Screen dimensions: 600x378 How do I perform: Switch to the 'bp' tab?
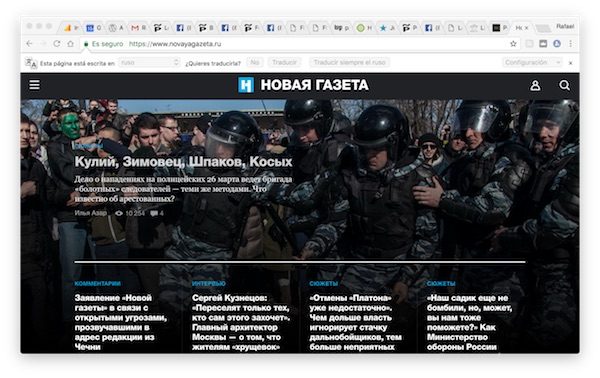[x=342, y=28]
